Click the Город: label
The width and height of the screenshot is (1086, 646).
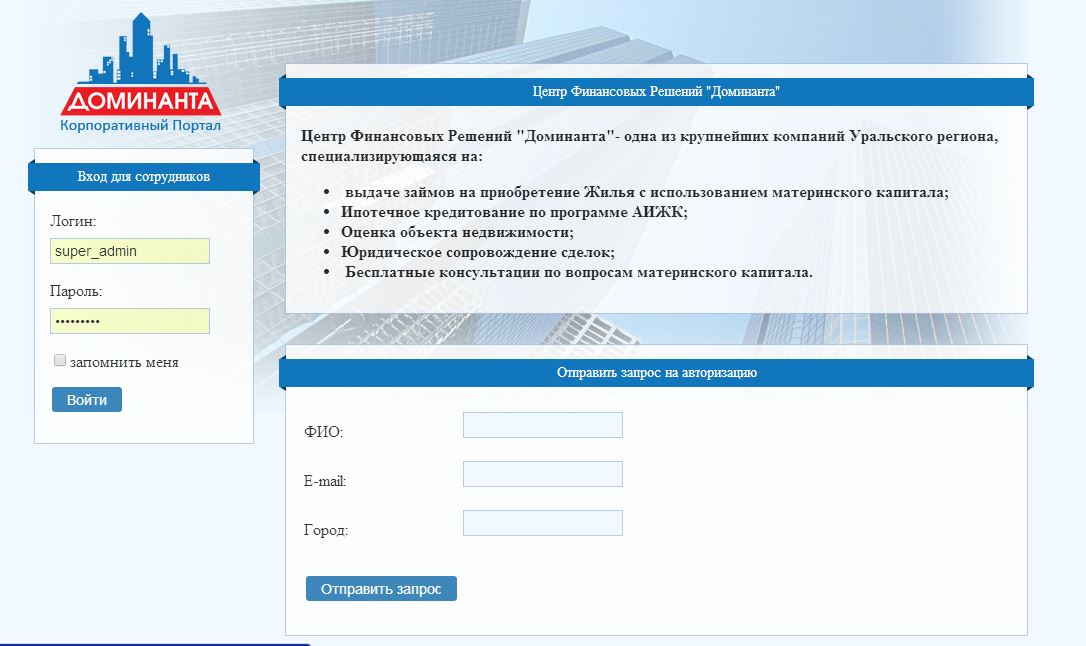tap(326, 530)
